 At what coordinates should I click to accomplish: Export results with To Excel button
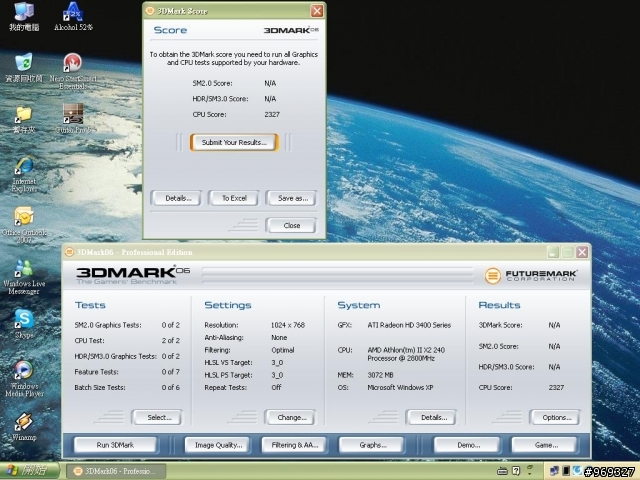[234, 198]
